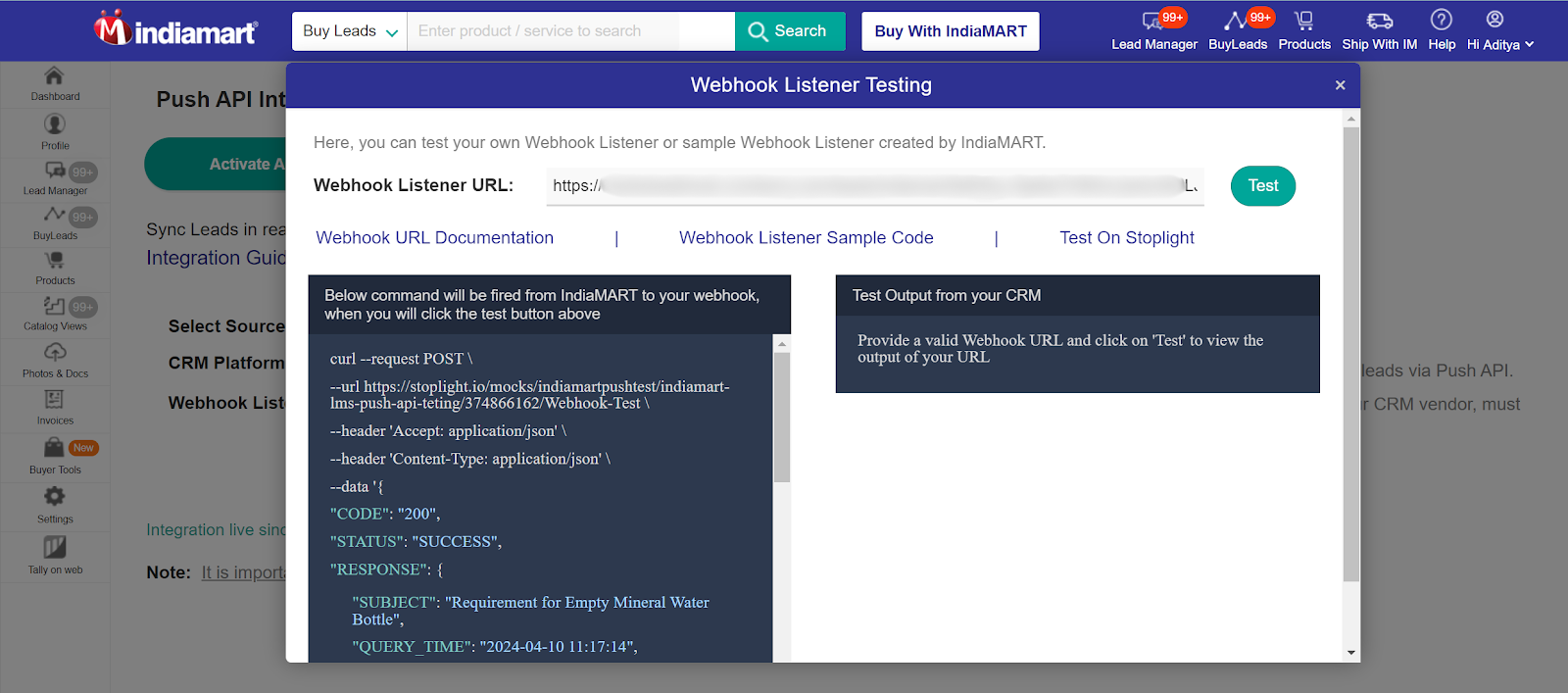Click 'Provide a valid Webhook URL' message

[1060, 349]
